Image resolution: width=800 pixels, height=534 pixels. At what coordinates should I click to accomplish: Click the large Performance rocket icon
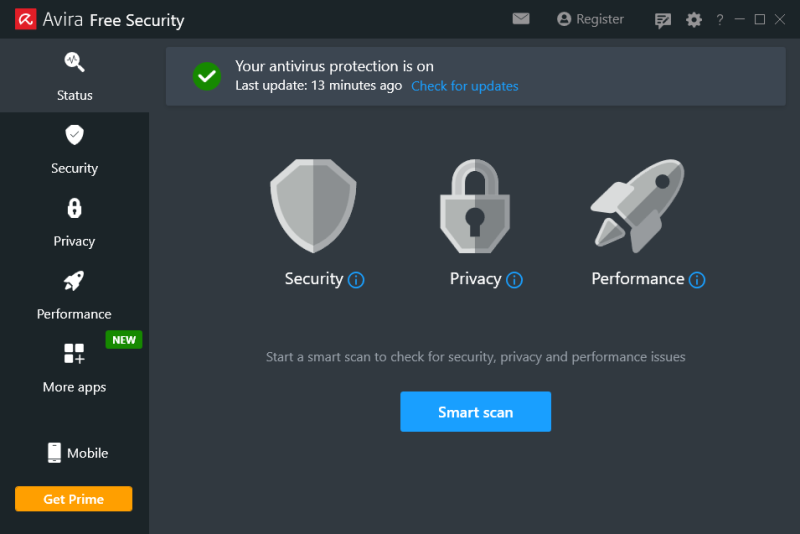[x=637, y=206]
